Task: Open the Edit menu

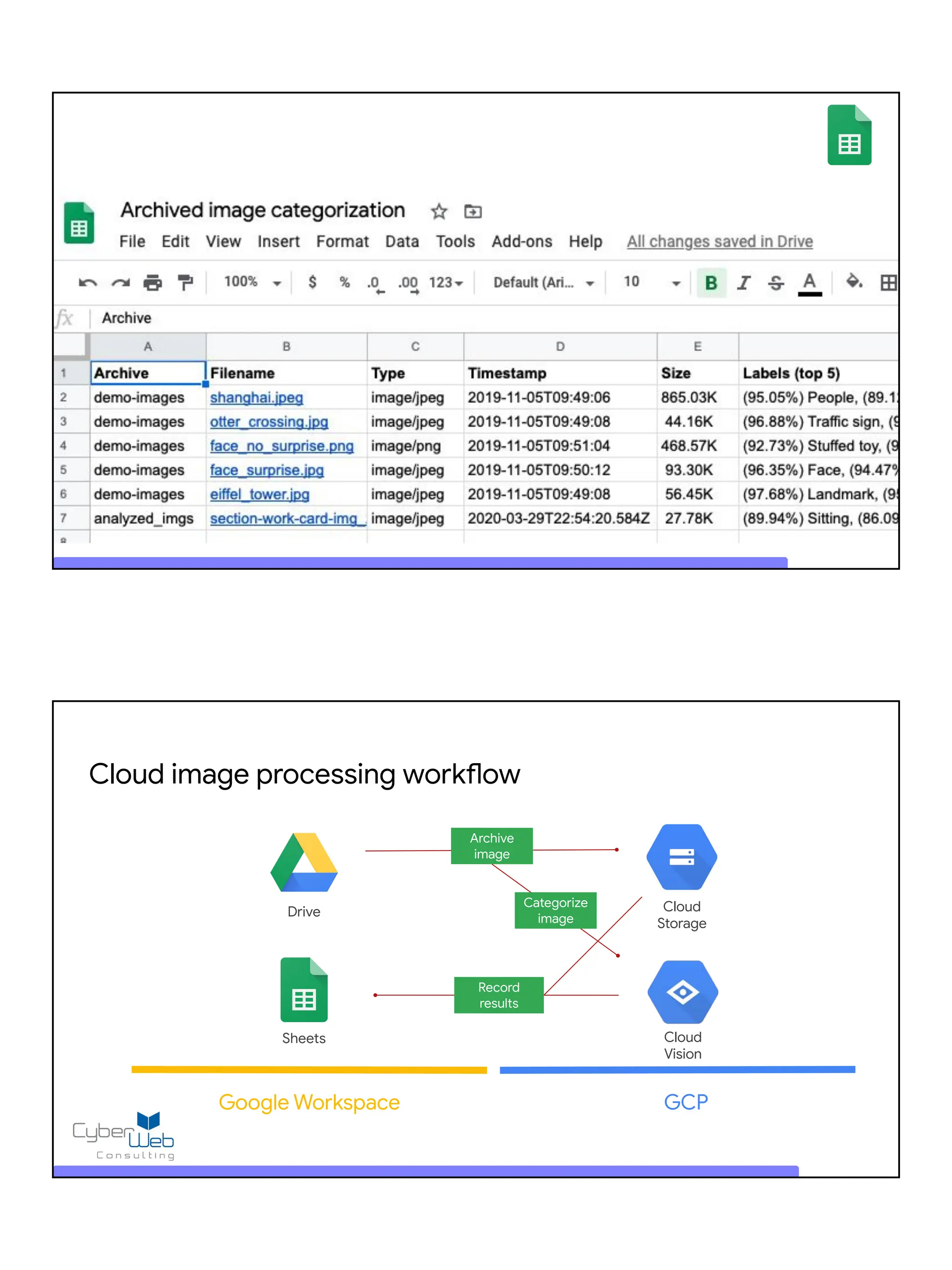Action: pos(175,242)
